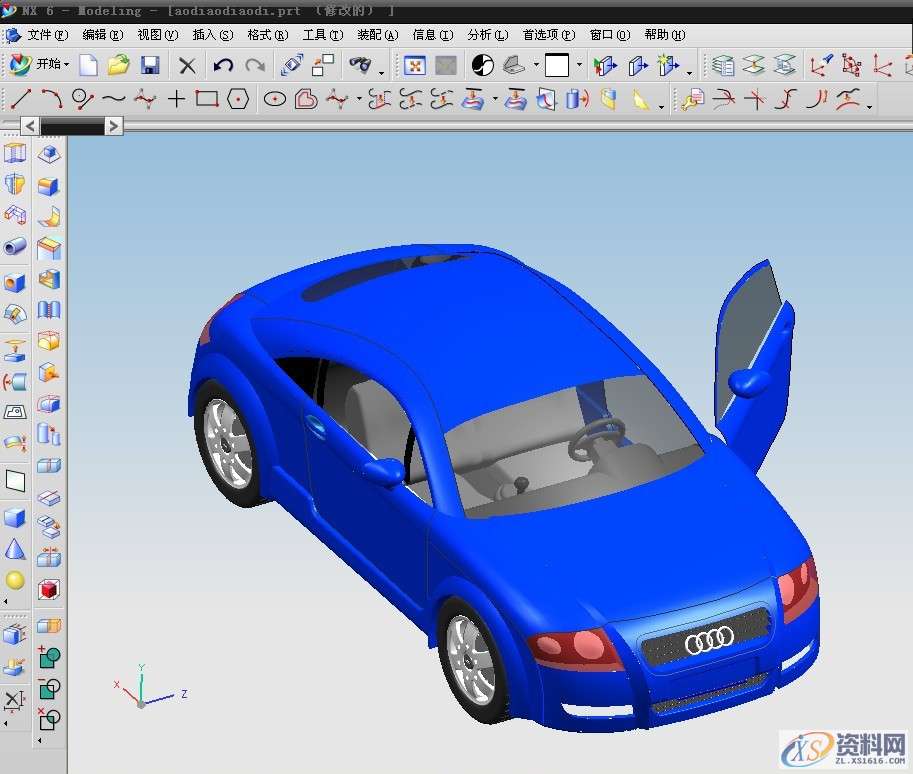This screenshot has width=913, height=774.
Task: Select the Rectangle sketch tool
Action: coord(207,99)
